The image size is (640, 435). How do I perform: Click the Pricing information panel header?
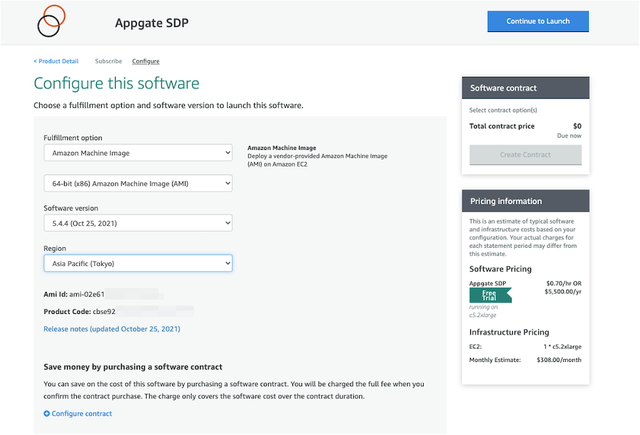(526, 201)
